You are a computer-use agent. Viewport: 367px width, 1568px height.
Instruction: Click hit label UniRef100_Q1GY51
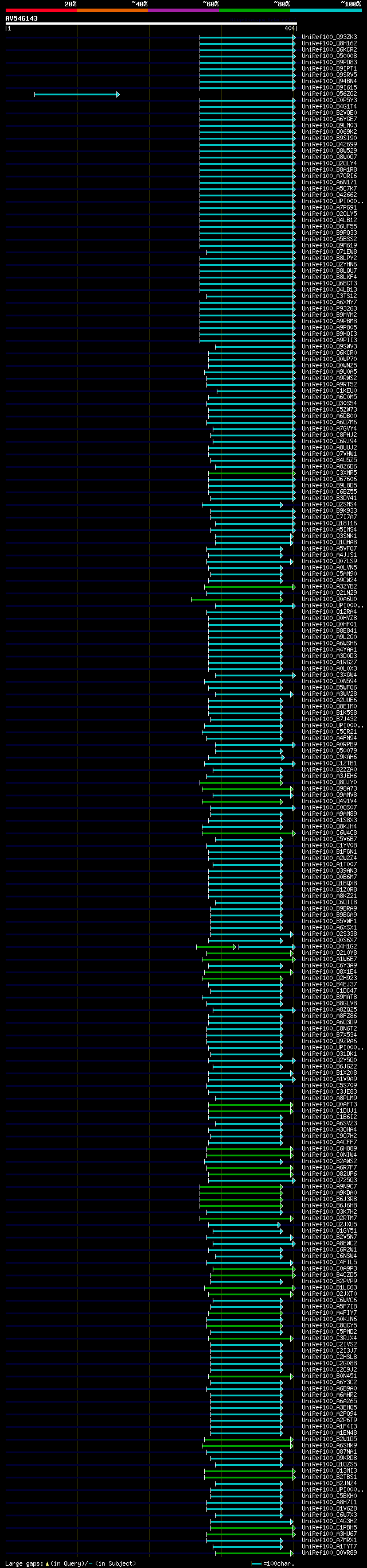(329, 1231)
